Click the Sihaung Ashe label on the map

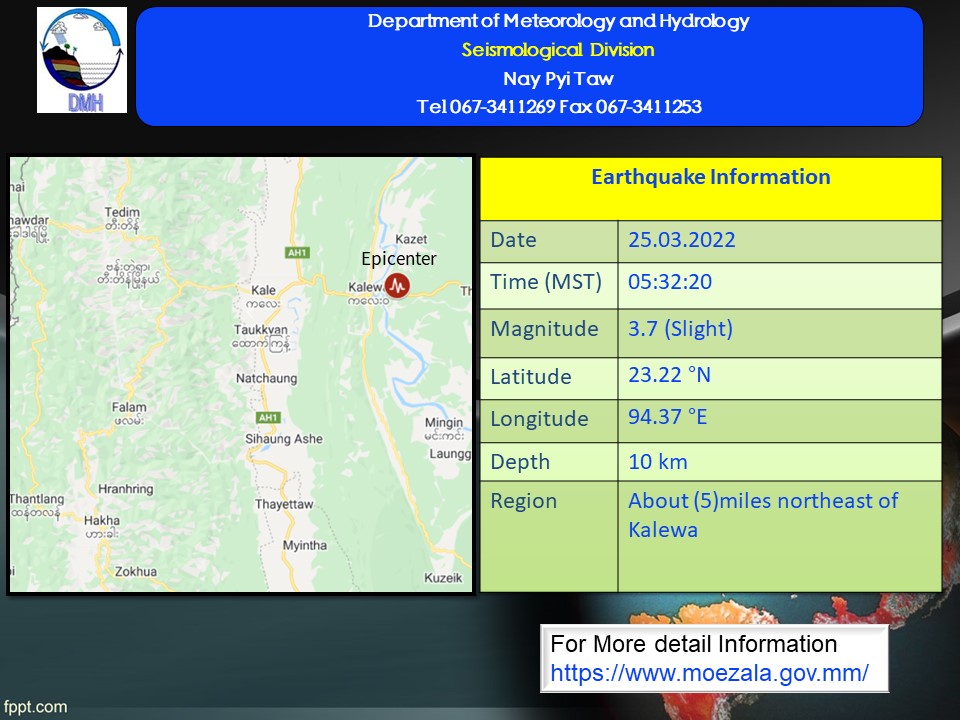point(283,438)
